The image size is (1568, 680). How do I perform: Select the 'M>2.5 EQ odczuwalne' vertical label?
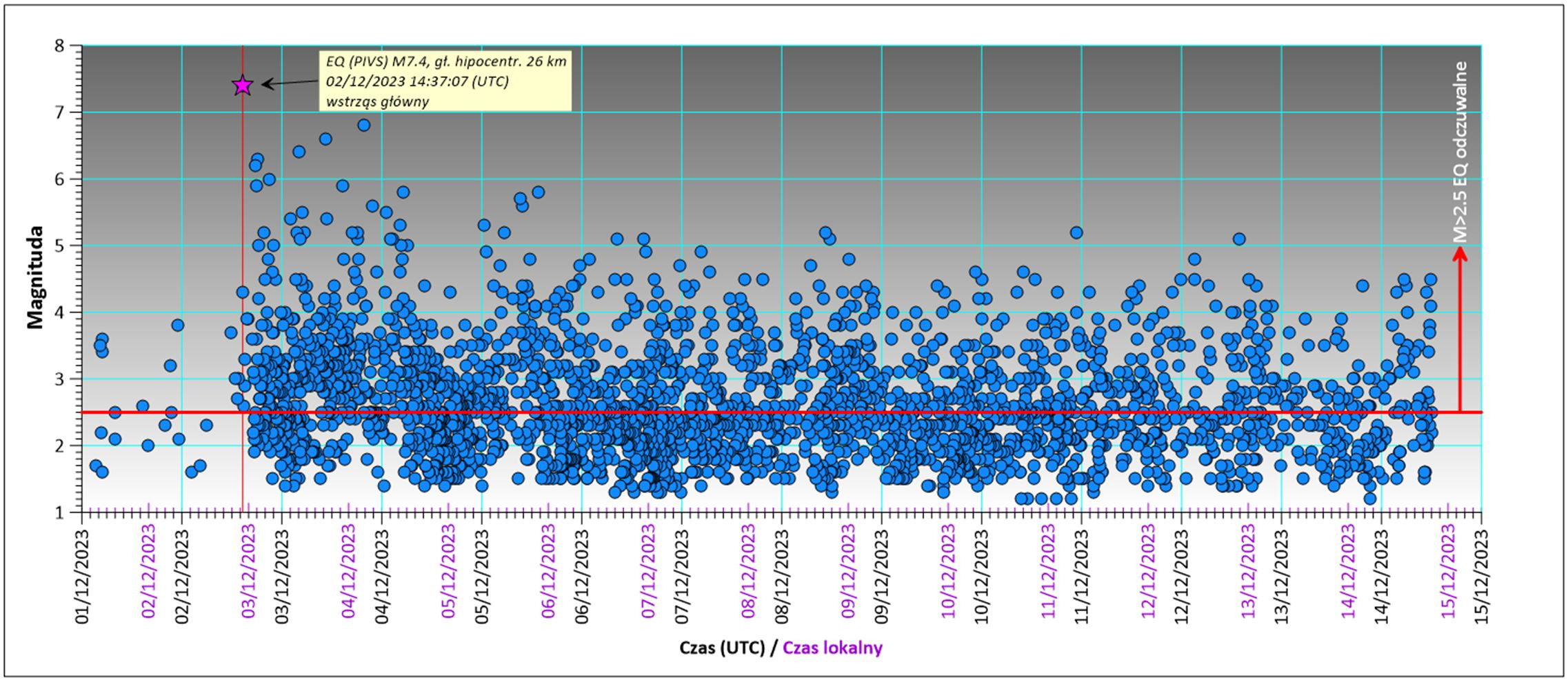[x=1460, y=152]
